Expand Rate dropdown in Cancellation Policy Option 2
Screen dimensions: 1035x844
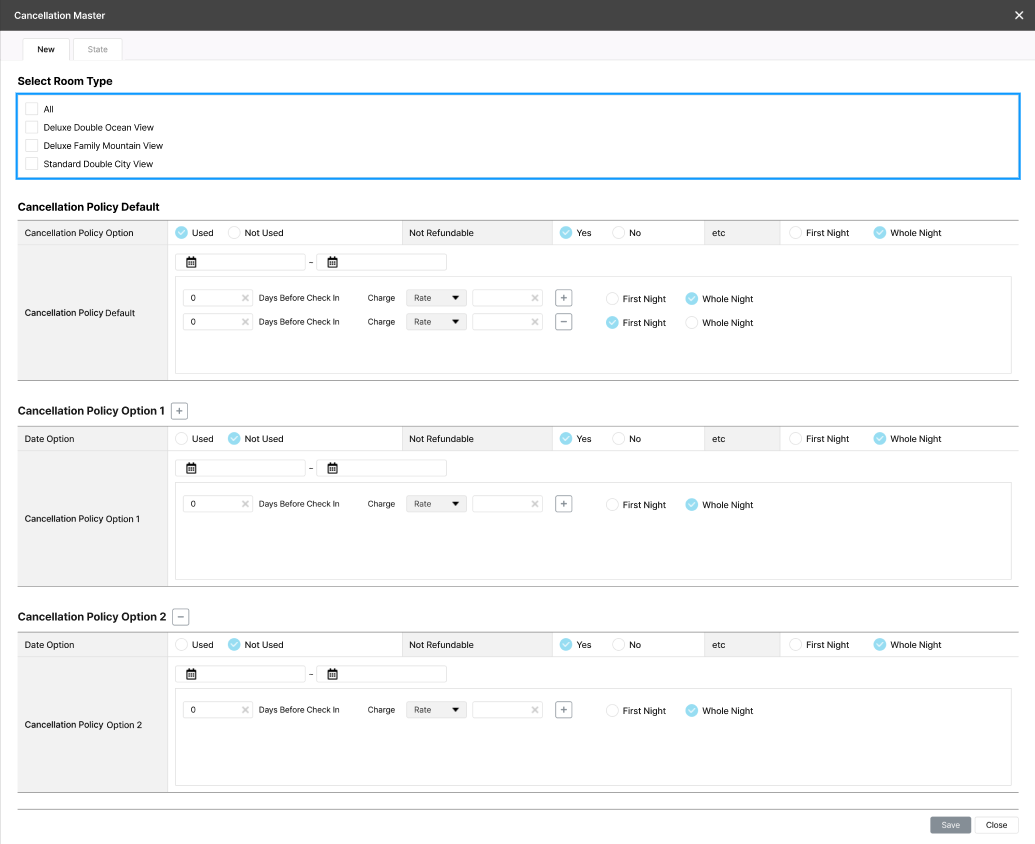coord(436,710)
